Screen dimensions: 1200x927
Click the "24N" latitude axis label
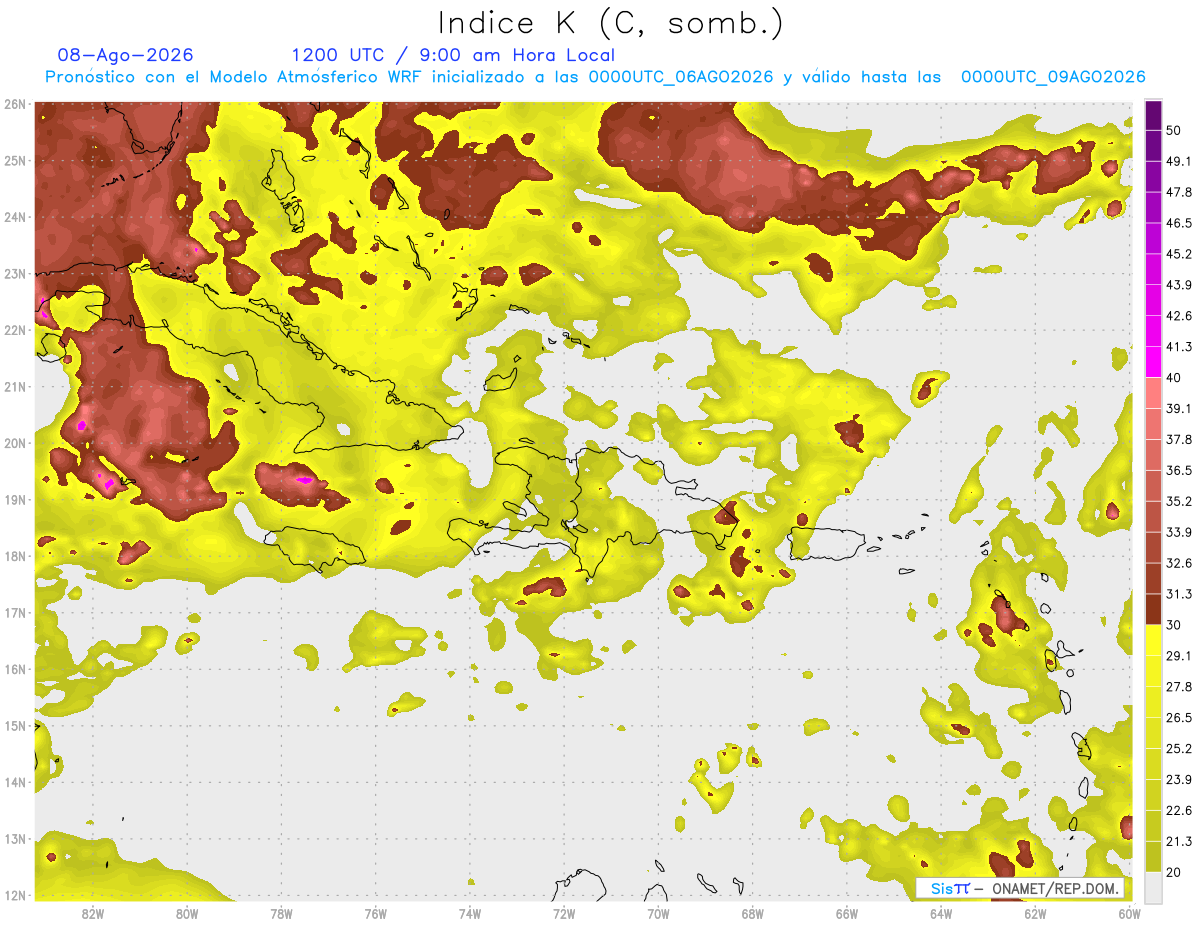click(15, 217)
